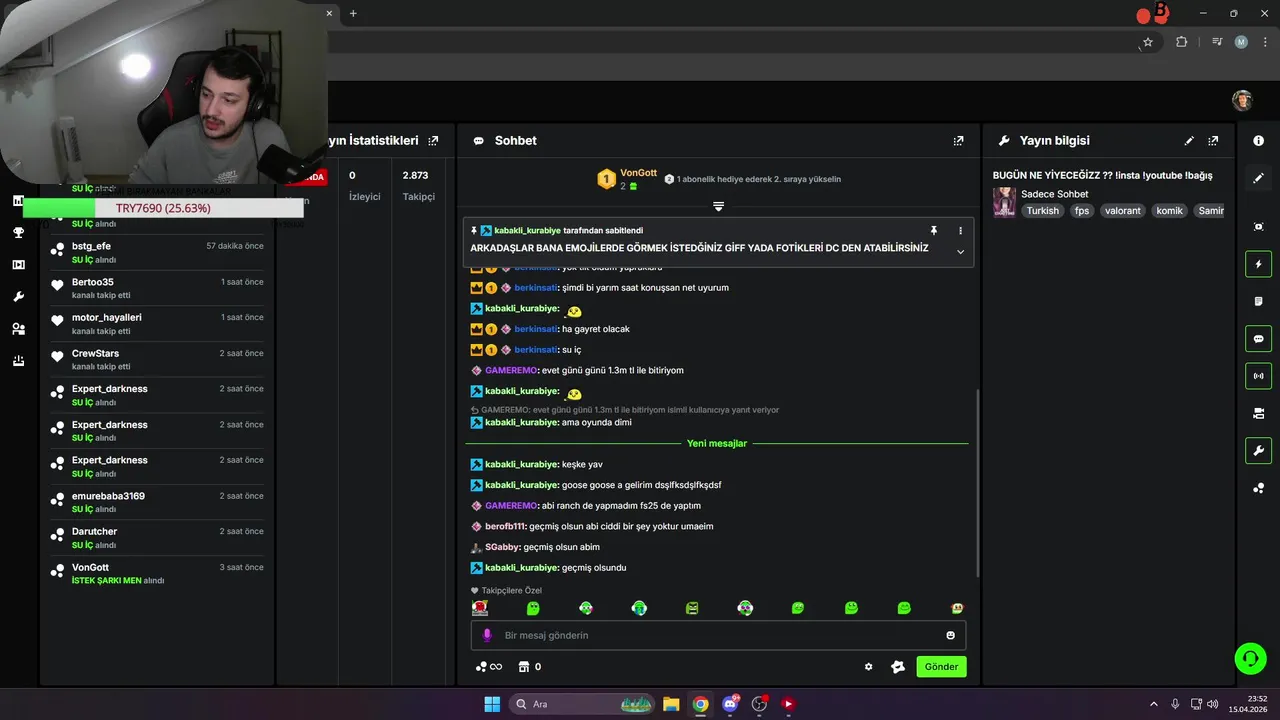
Task: Click the microphone icon in message box
Action: [x=488, y=635]
